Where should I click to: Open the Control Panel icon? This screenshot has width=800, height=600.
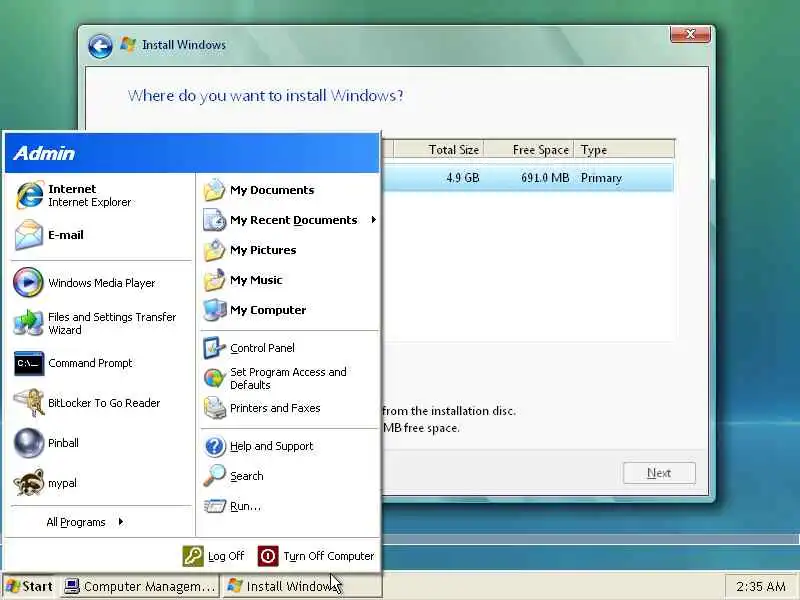[x=214, y=348]
